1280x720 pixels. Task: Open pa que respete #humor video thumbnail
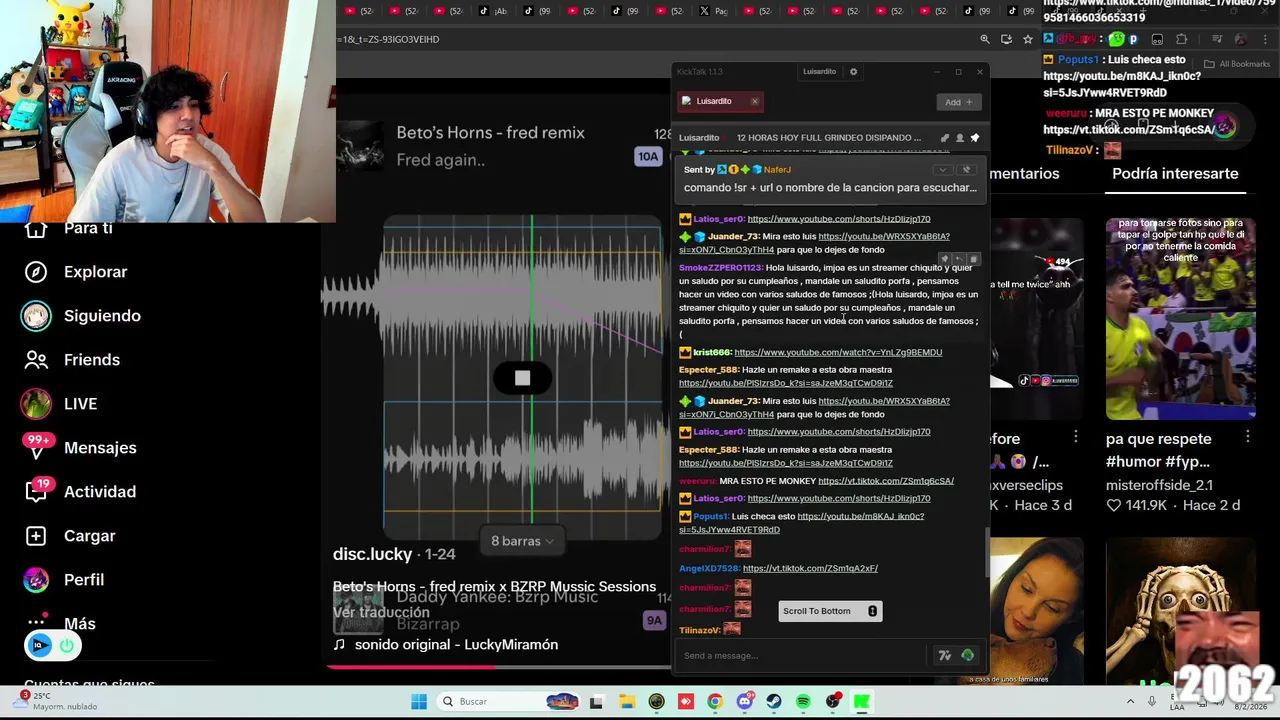(x=1180, y=319)
